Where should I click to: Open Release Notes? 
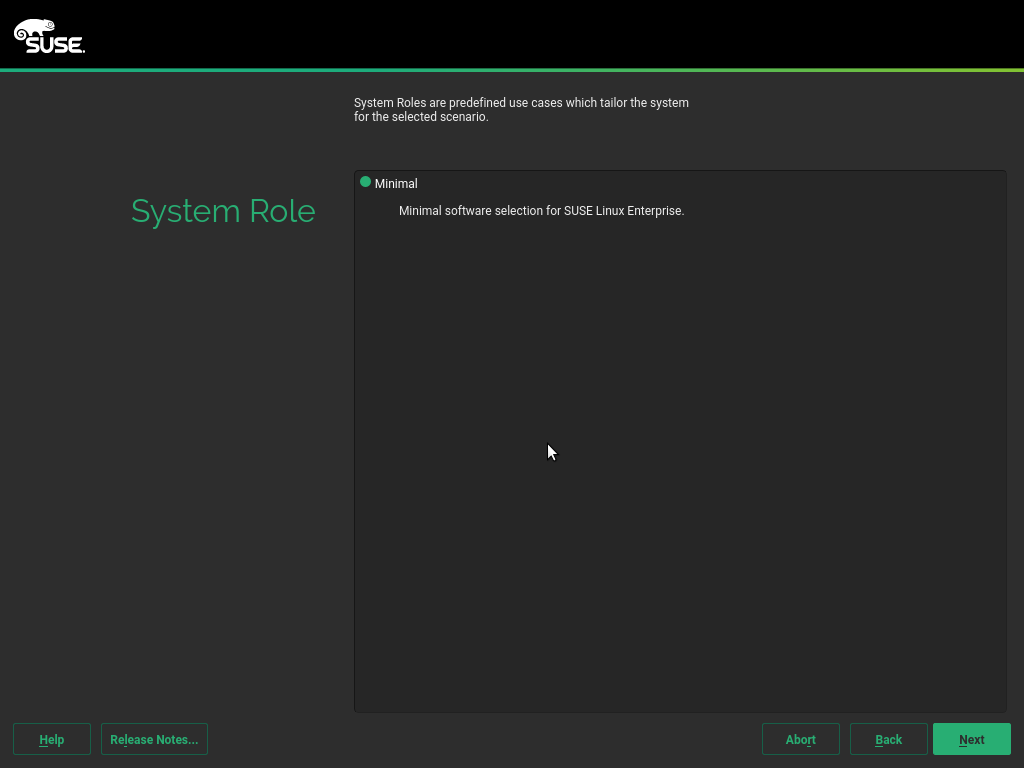click(x=154, y=739)
